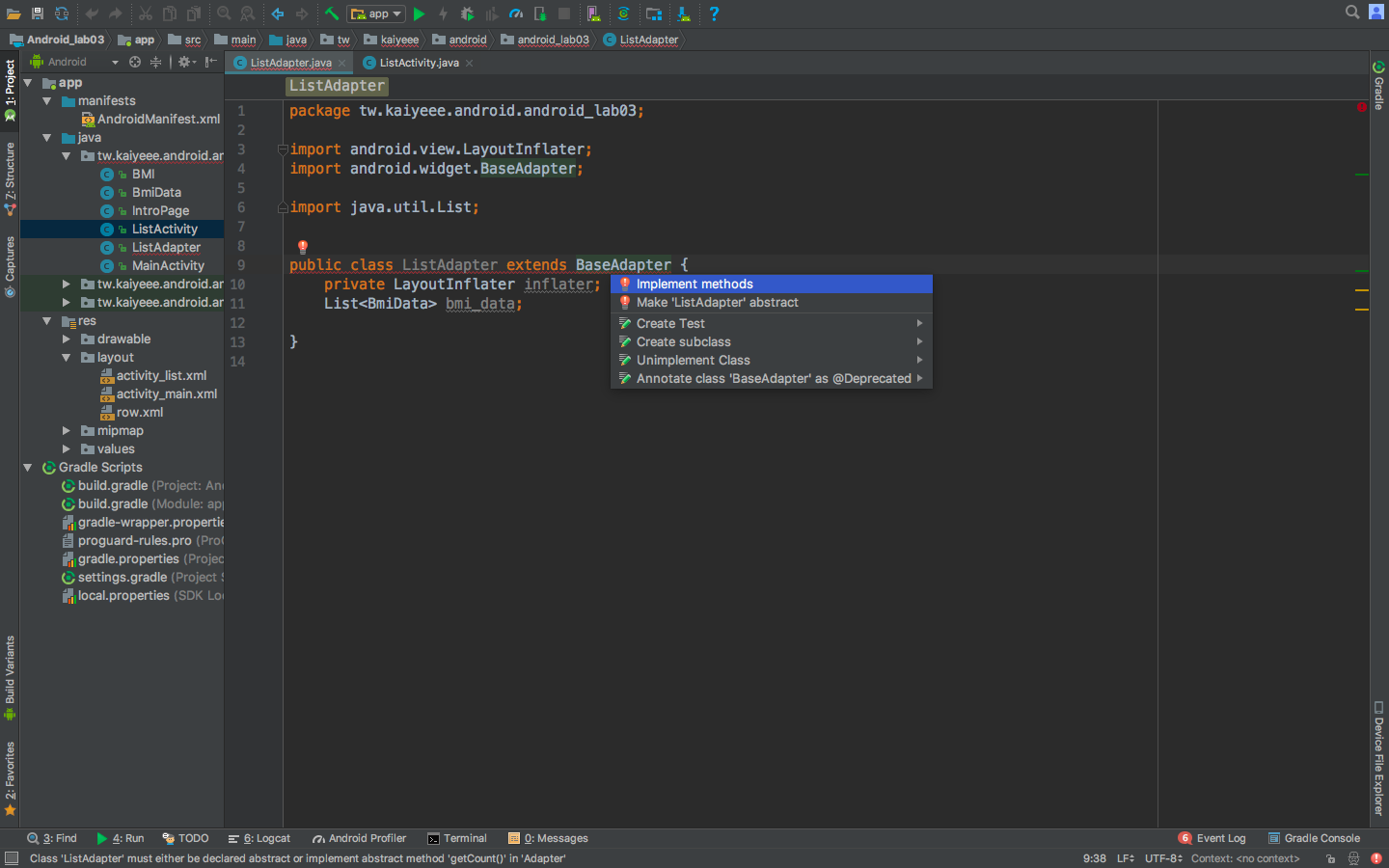Click the Make Project hammer icon
This screenshot has width=1389, height=868.
point(332,14)
